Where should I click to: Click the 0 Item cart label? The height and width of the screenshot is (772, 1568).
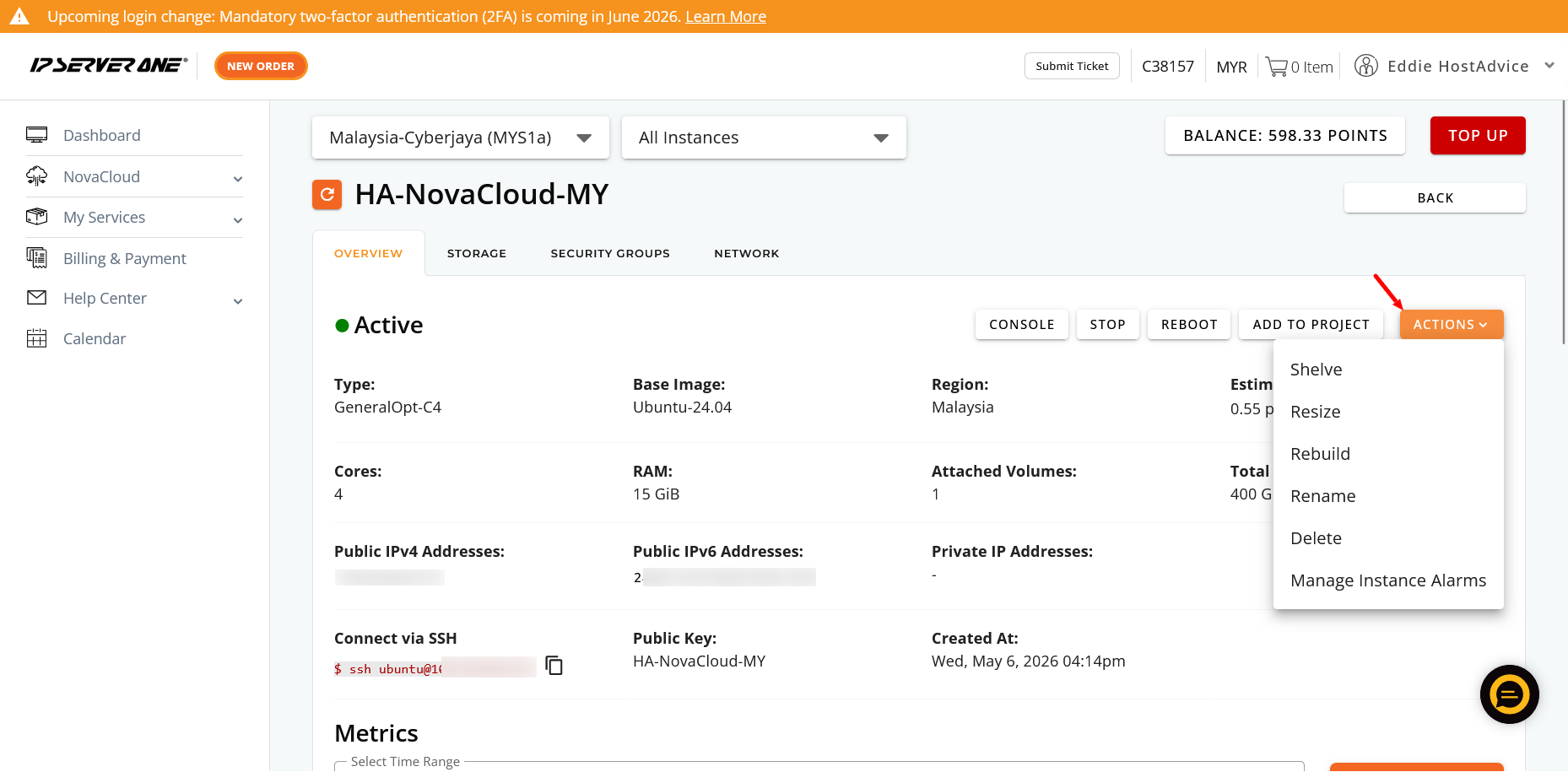(x=1312, y=67)
